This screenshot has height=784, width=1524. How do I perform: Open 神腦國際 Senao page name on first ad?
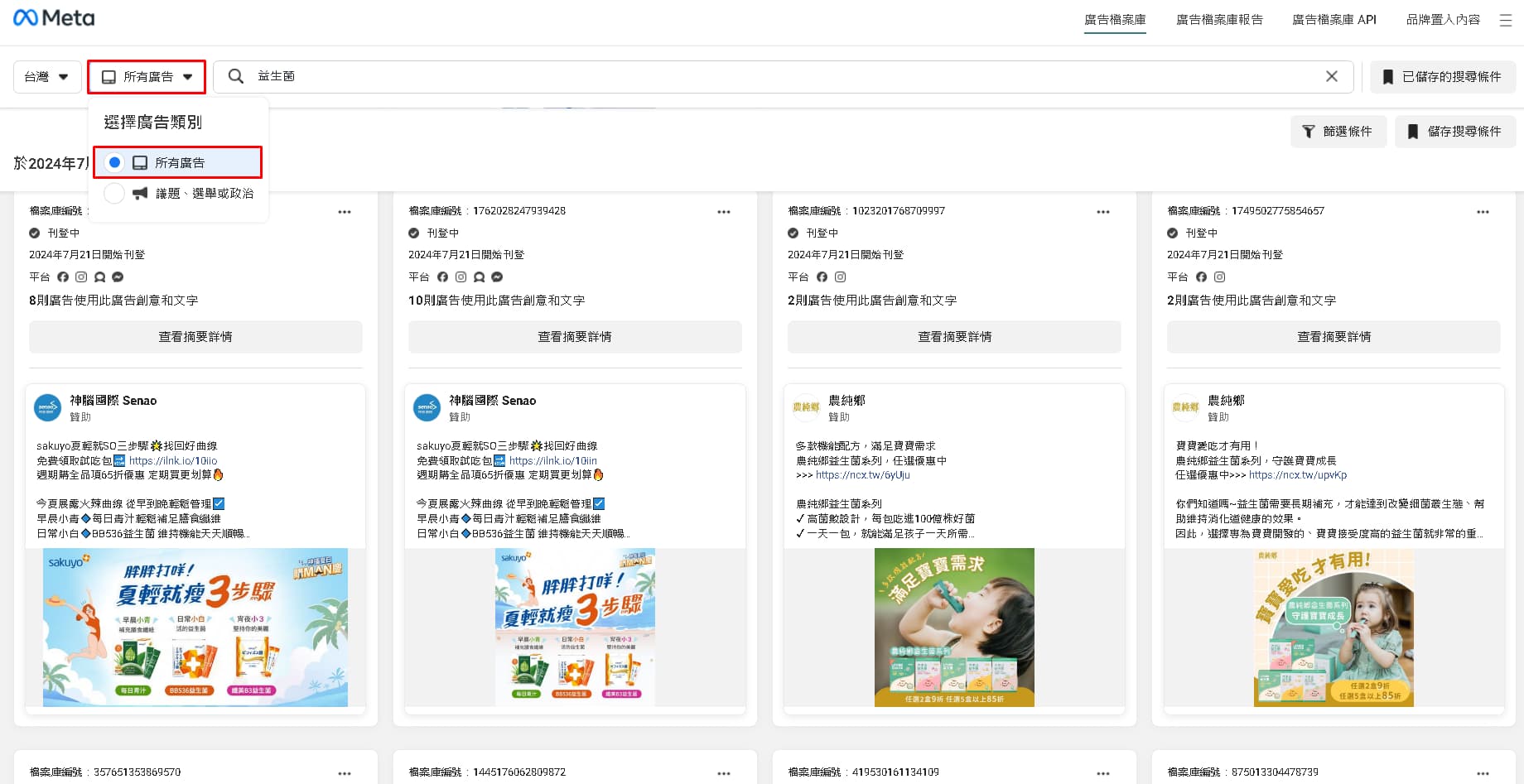(x=113, y=401)
